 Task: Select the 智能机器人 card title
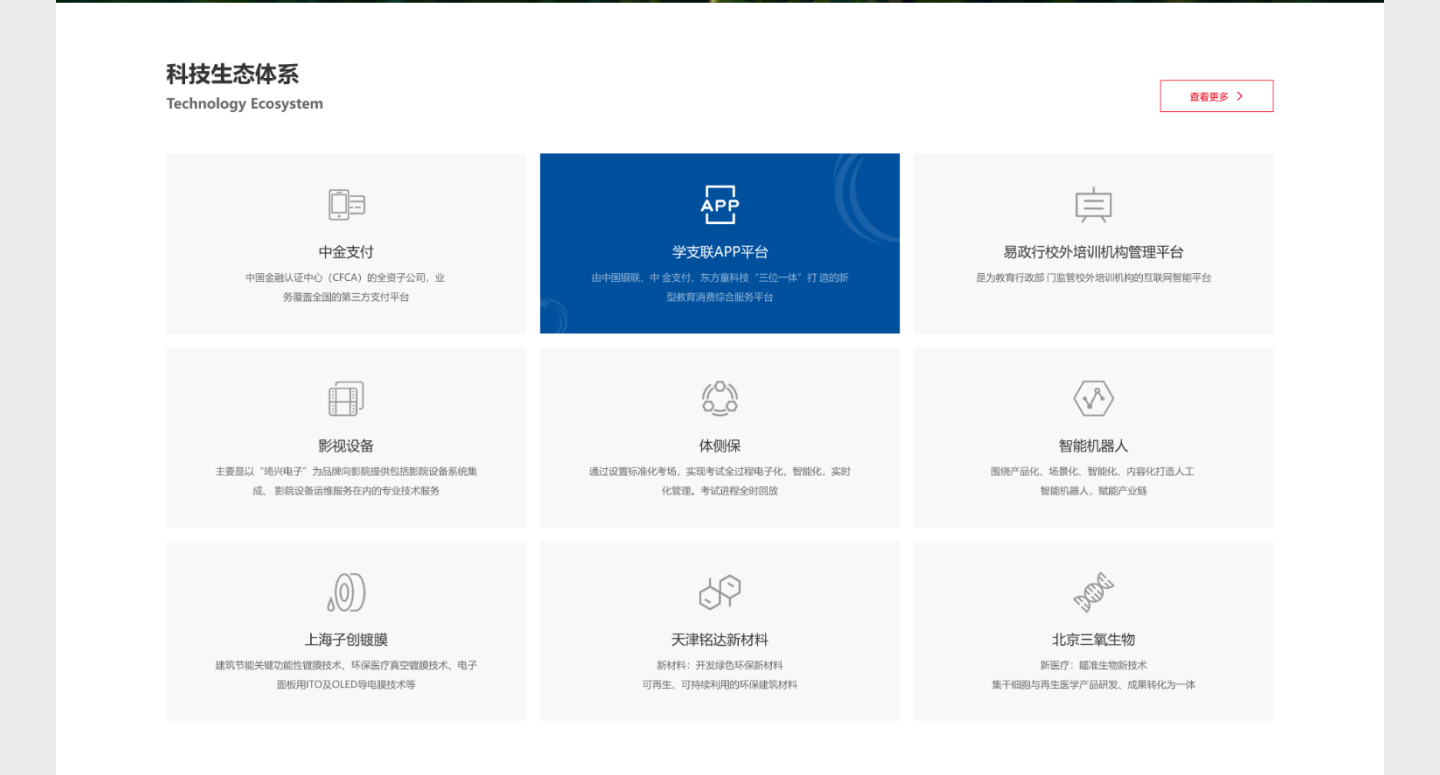pyautogui.click(x=1093, y=446)
